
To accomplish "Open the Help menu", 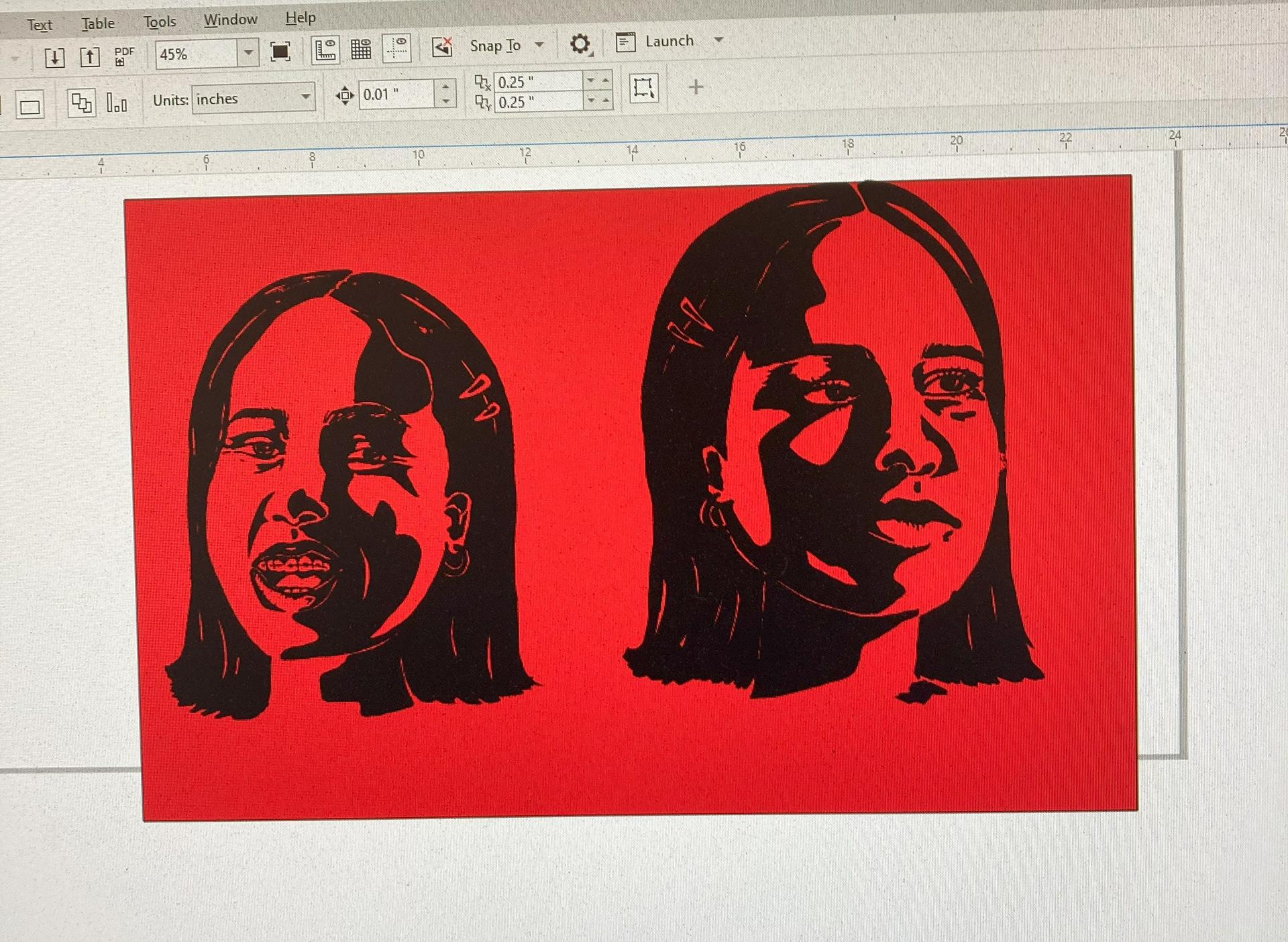I will [x=301, y=18].
